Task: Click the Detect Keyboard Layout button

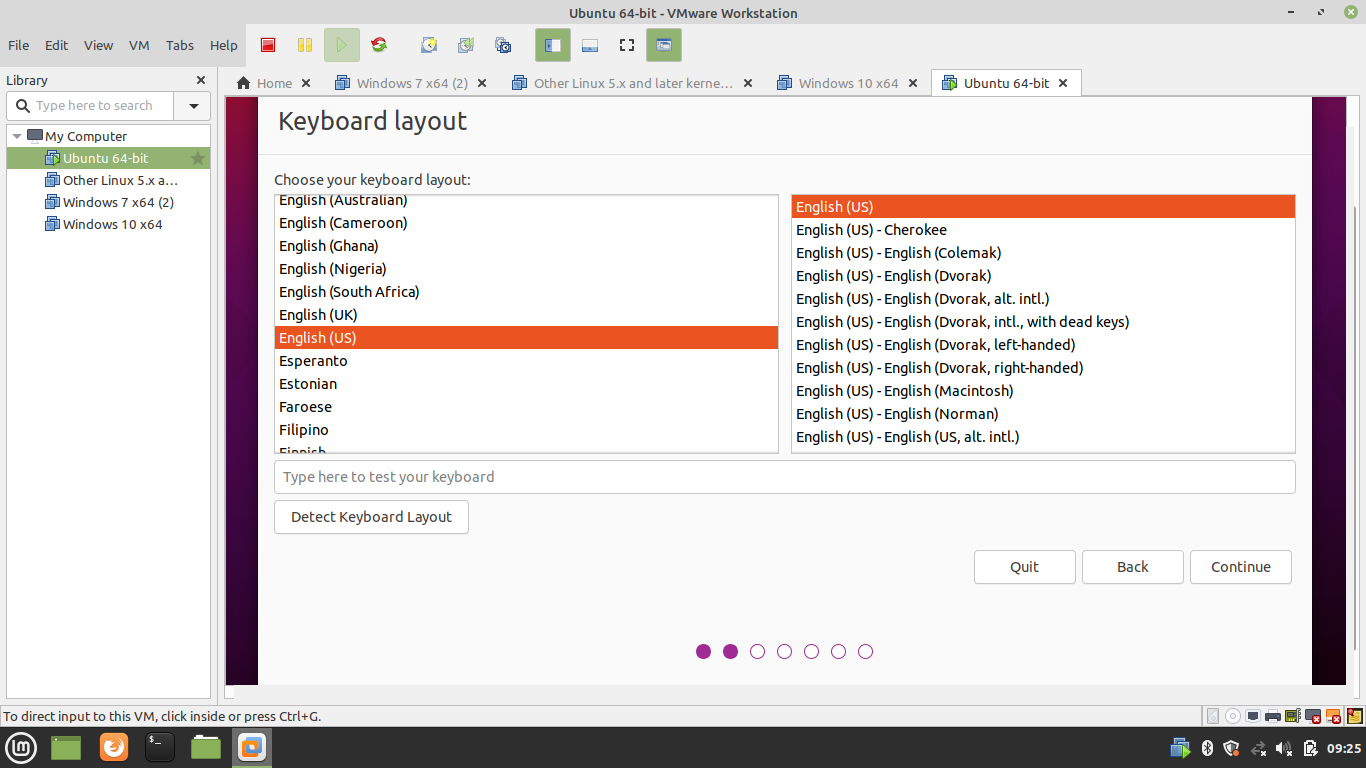Action: pos(371,517)
